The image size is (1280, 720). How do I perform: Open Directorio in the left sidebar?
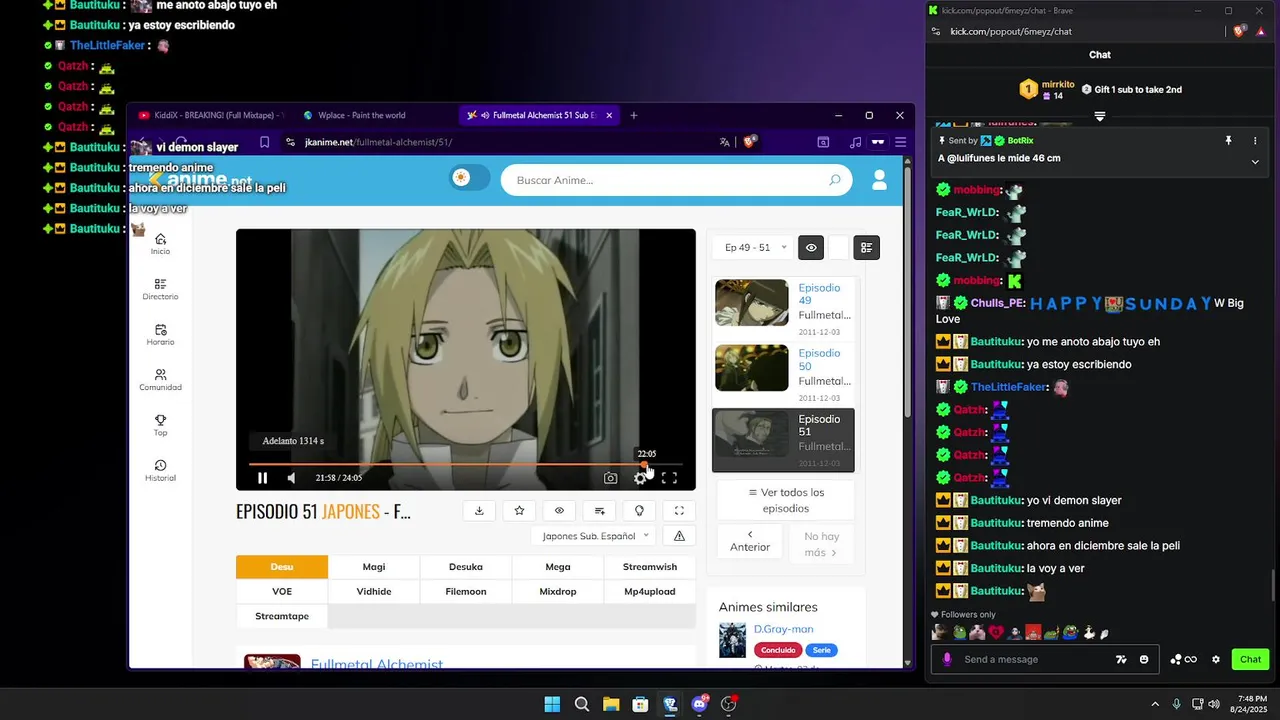[x=160, y=290]
